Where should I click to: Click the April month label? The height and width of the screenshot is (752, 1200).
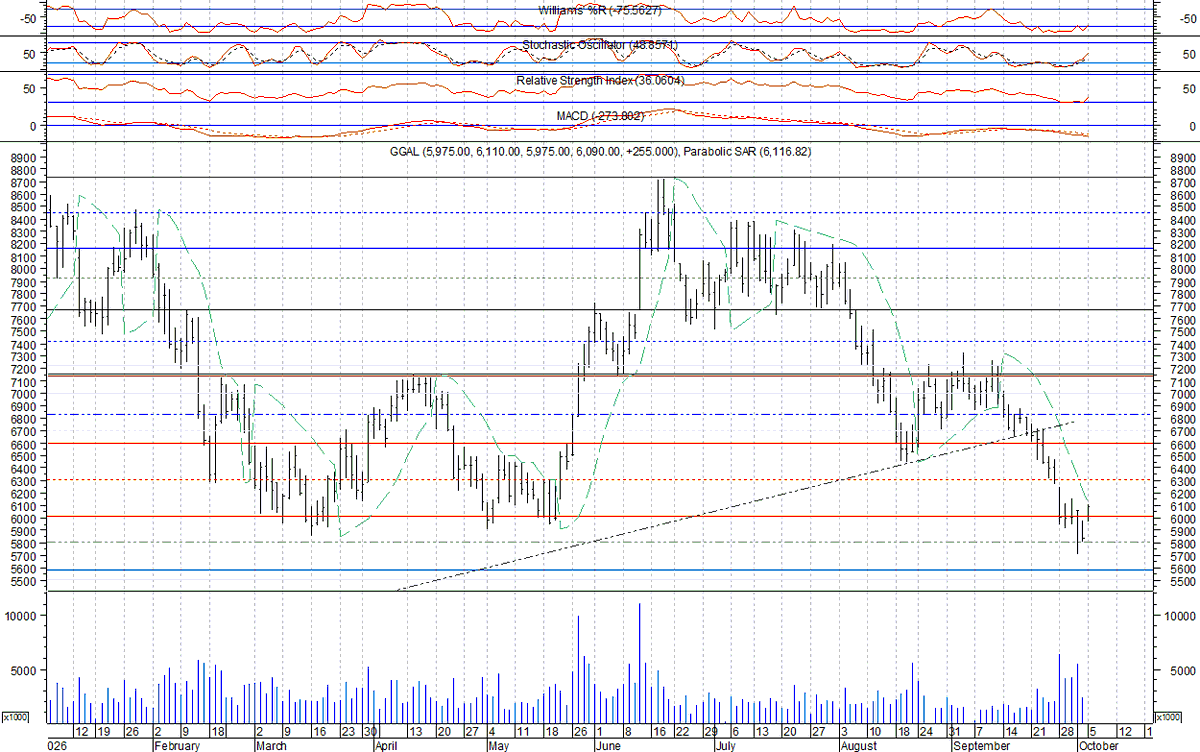[x=387, y=746]
